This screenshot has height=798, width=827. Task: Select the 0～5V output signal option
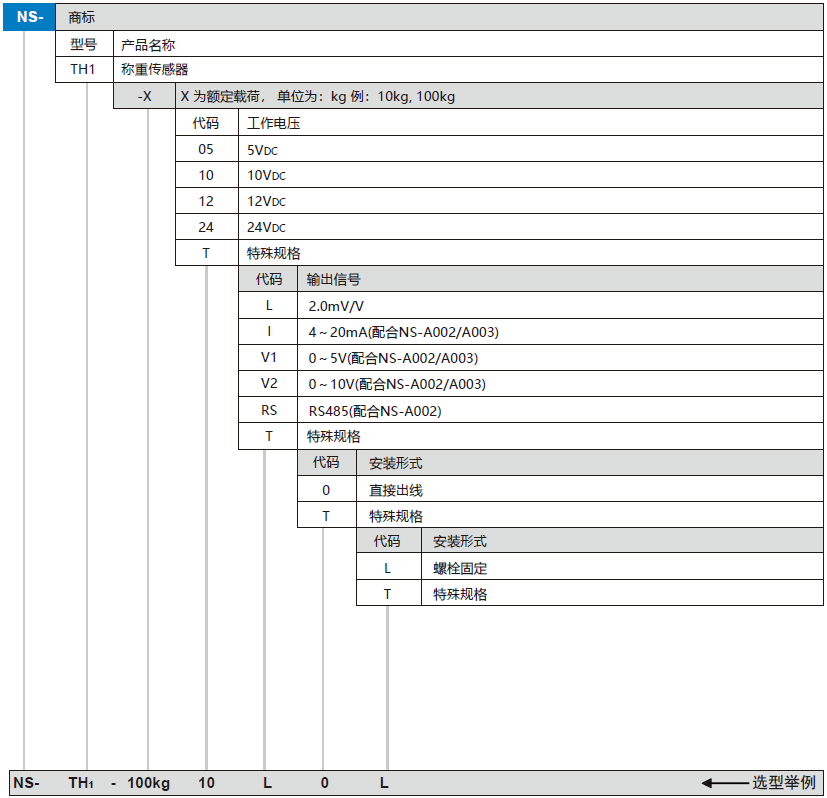click(x=392, y=358)
